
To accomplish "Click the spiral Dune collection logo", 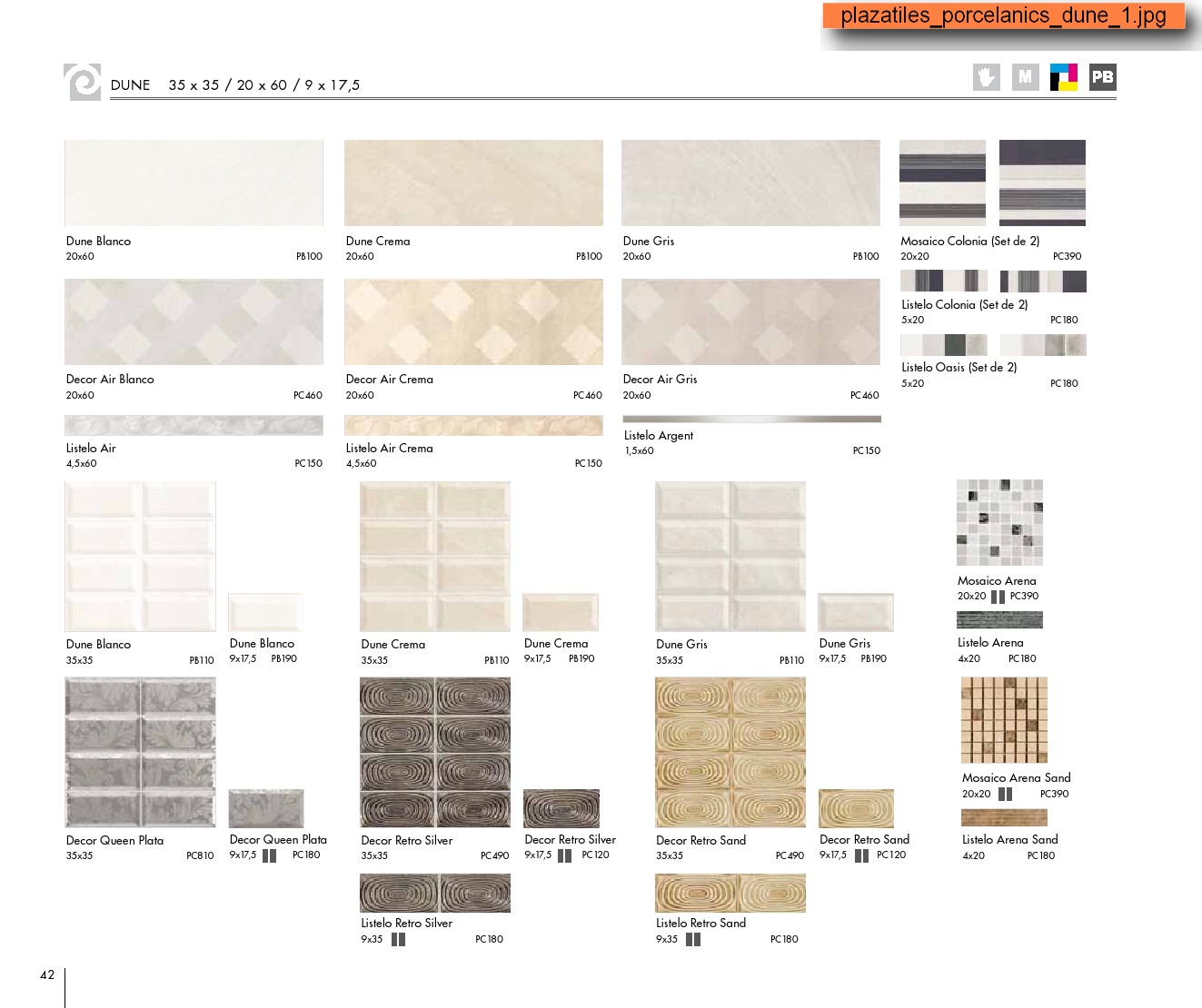I will [x=83, y=82].
